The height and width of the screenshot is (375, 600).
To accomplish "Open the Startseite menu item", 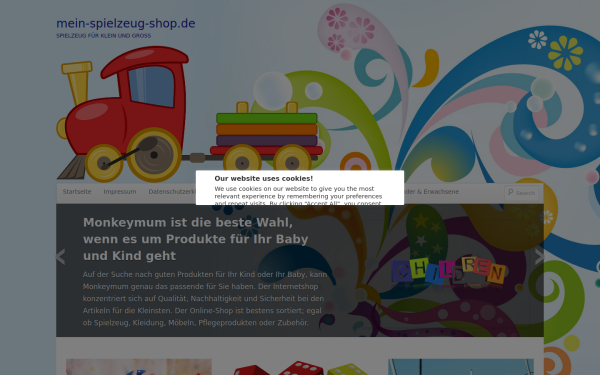I will [77, 192].
